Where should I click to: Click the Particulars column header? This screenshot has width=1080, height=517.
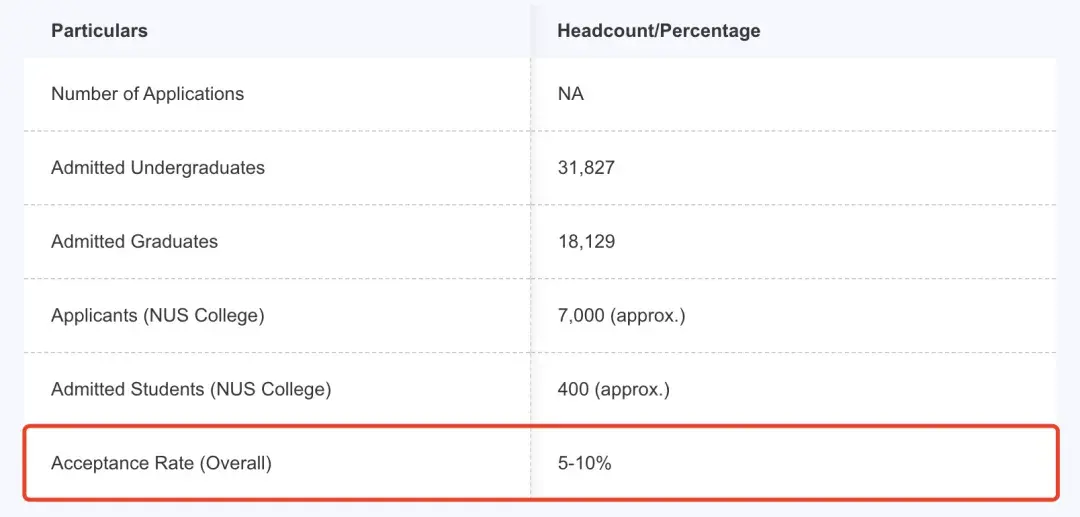[99, 31]
